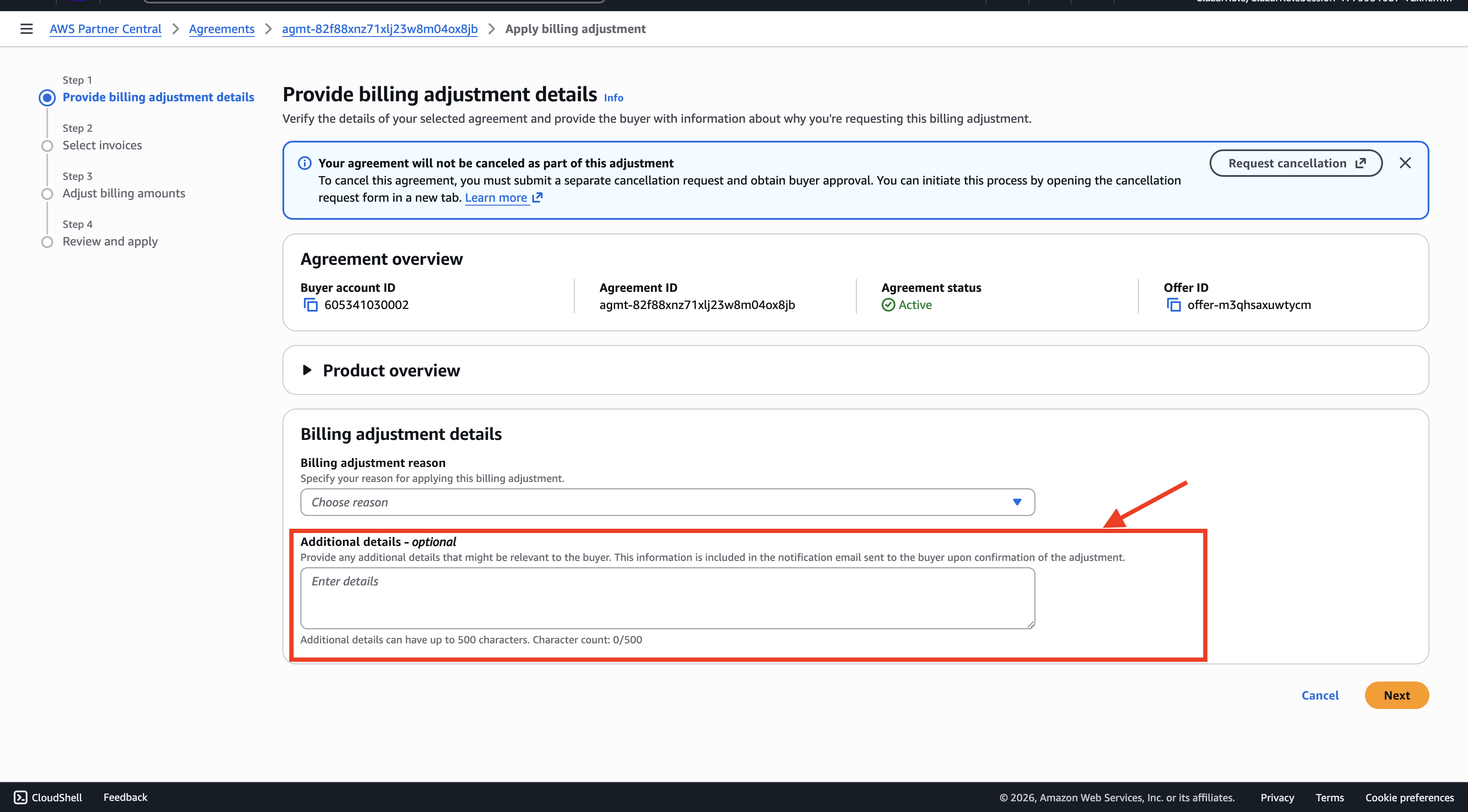Viewport: 1468px width, 812px height.
Task: Go to Step 3 Adjust billing amounts
Action: pos(124,193)
